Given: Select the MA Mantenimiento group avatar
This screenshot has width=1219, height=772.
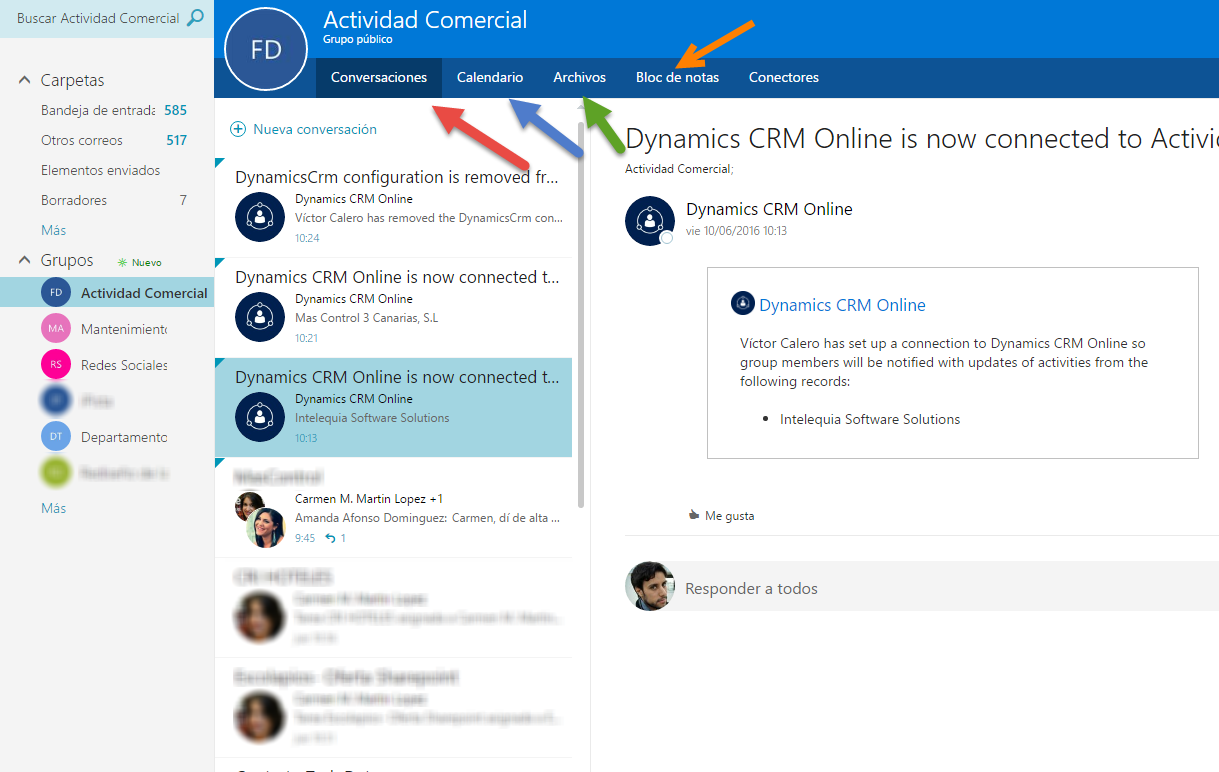Looking at the screenshot, I should click(x=56, y=329).
